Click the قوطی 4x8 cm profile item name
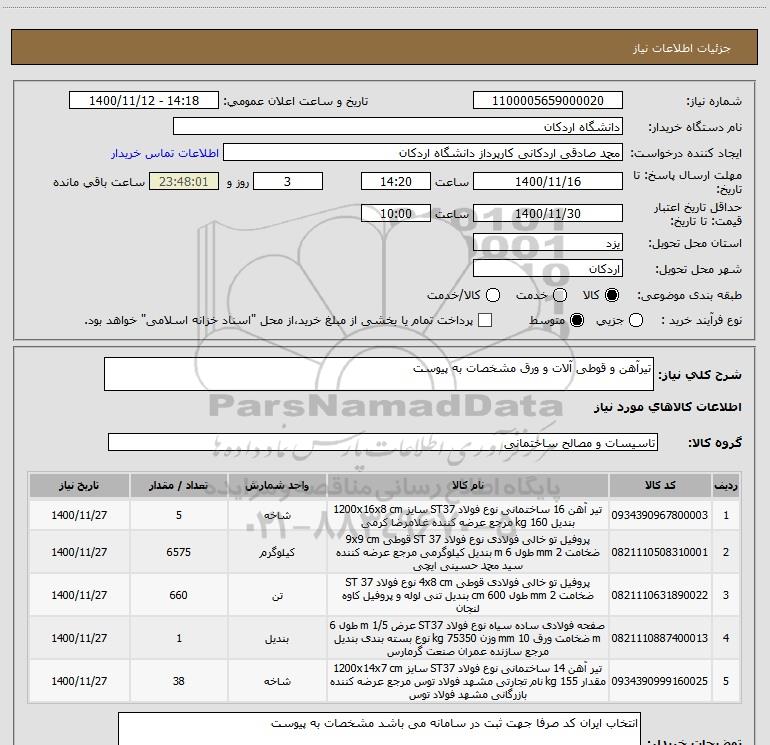 [x=468, y=595]
